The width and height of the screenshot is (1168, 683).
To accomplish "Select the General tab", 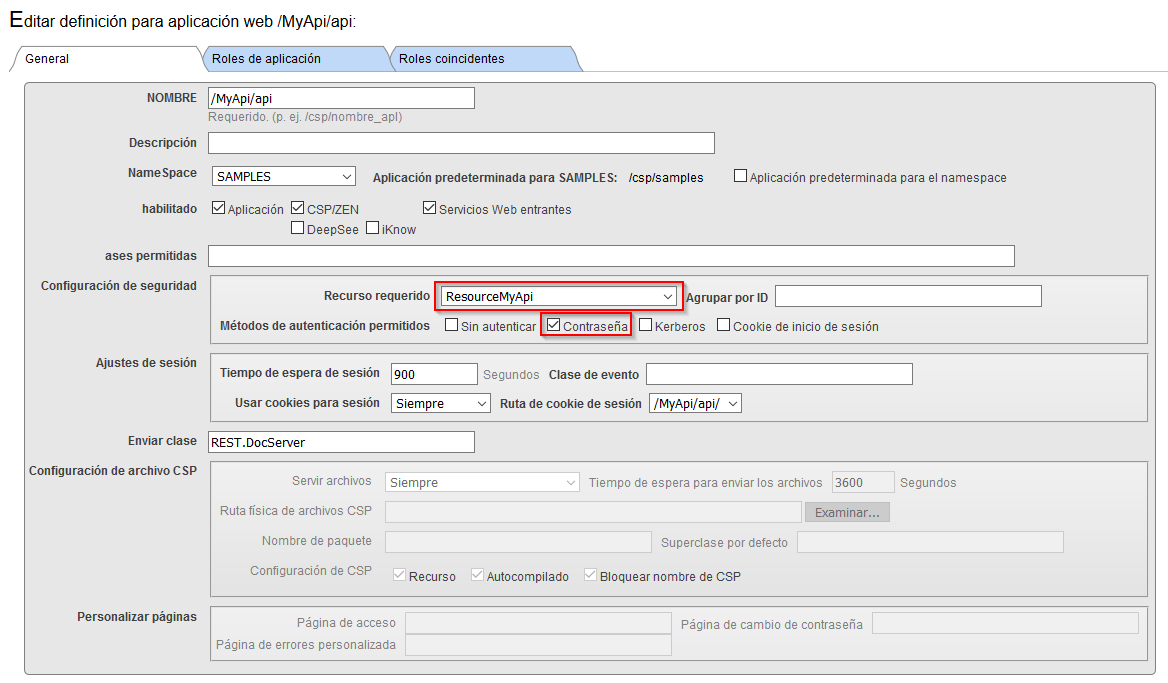I will (47, 59).
